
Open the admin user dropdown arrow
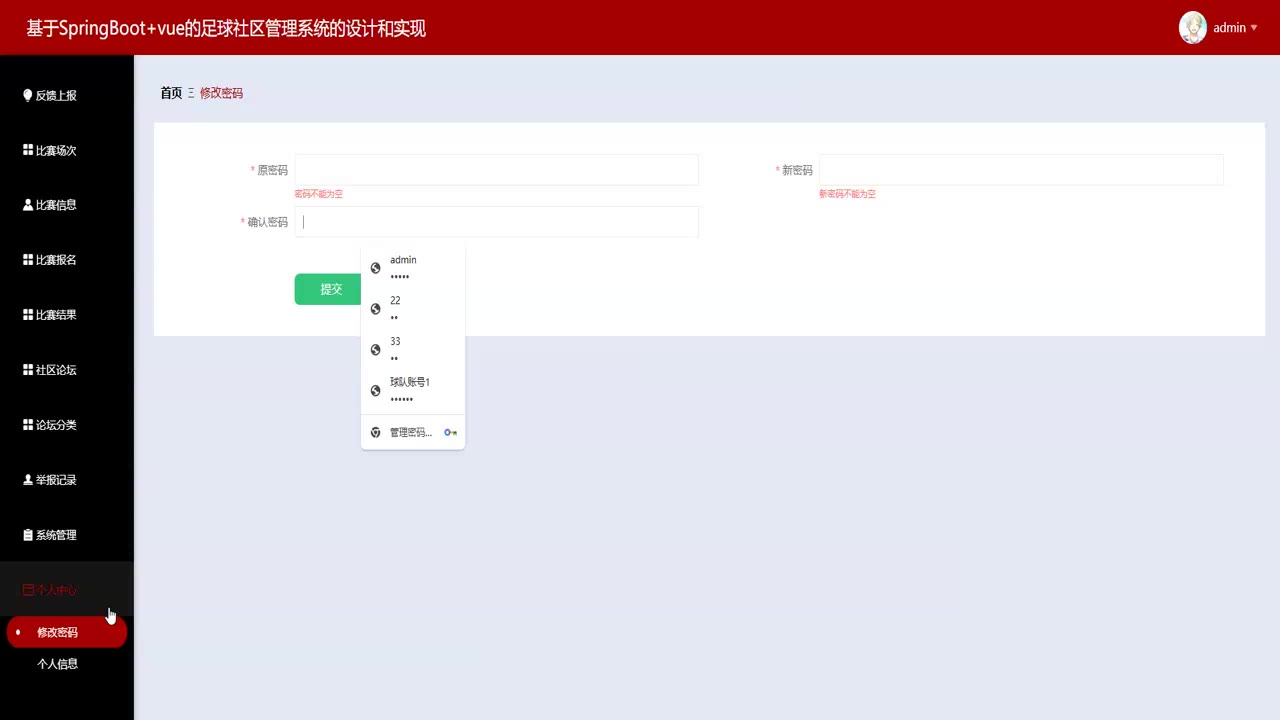tap(1254, 28)
